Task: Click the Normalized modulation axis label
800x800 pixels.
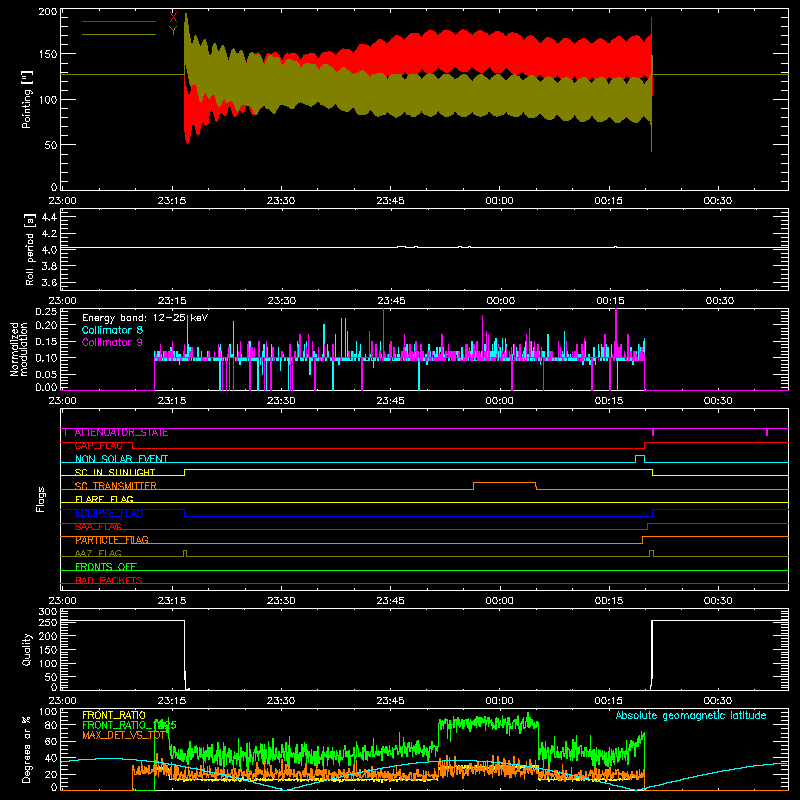Action: (19, 349)
